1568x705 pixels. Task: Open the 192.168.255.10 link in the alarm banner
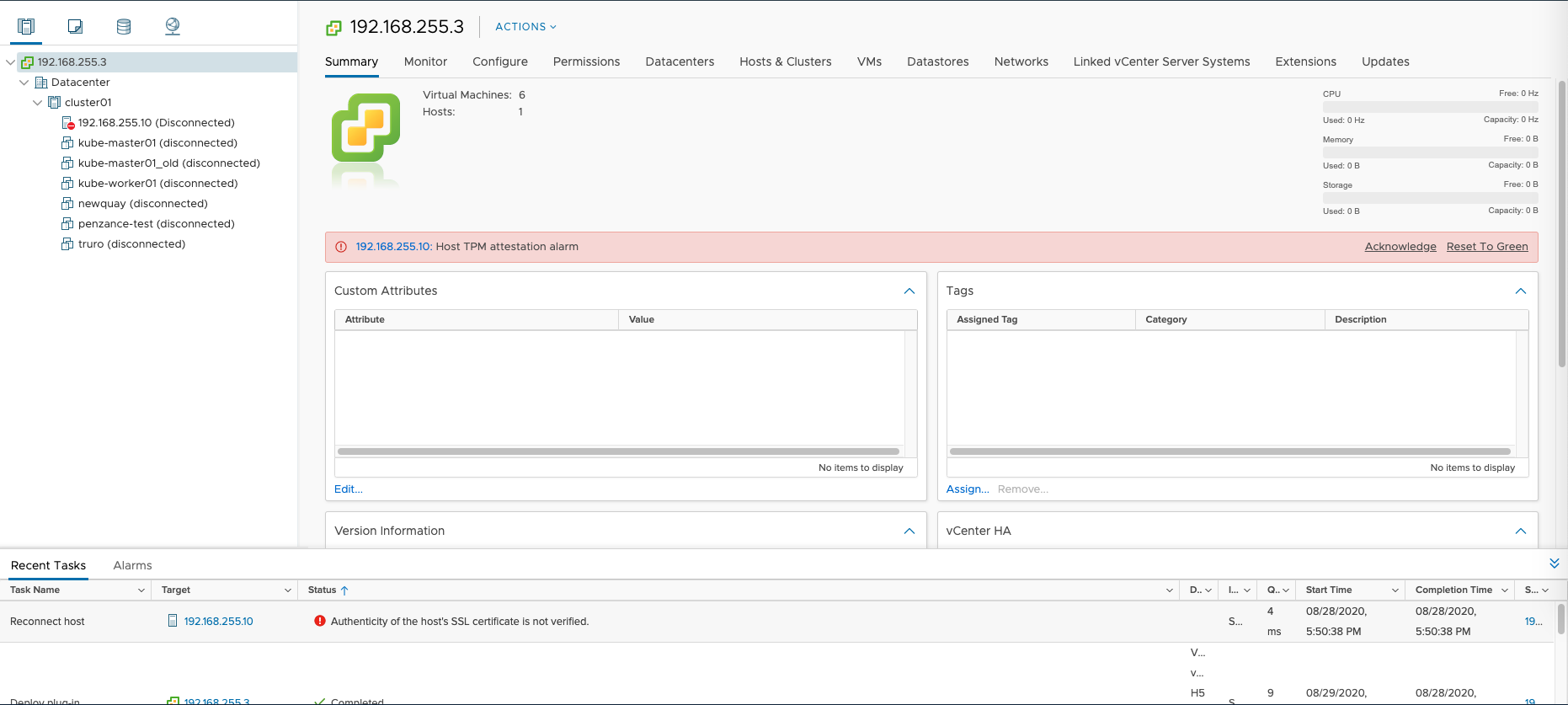[x=393, y=247]
